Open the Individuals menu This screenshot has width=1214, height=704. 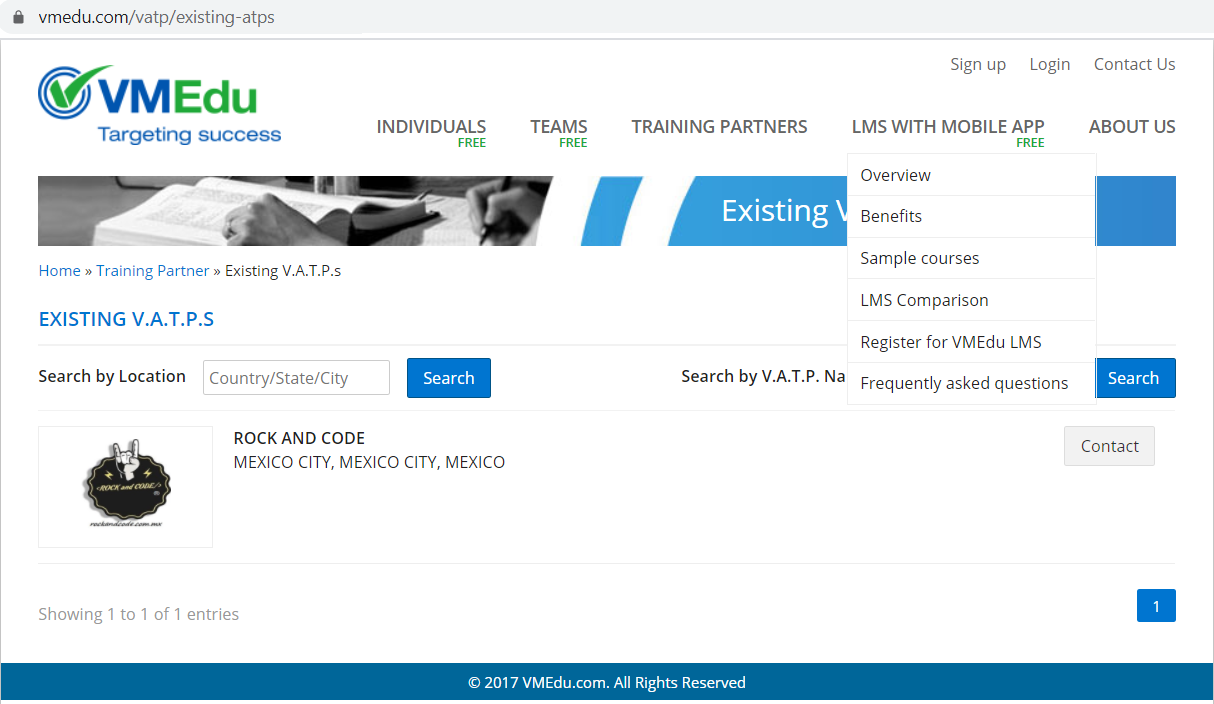[x=431, y=127]
